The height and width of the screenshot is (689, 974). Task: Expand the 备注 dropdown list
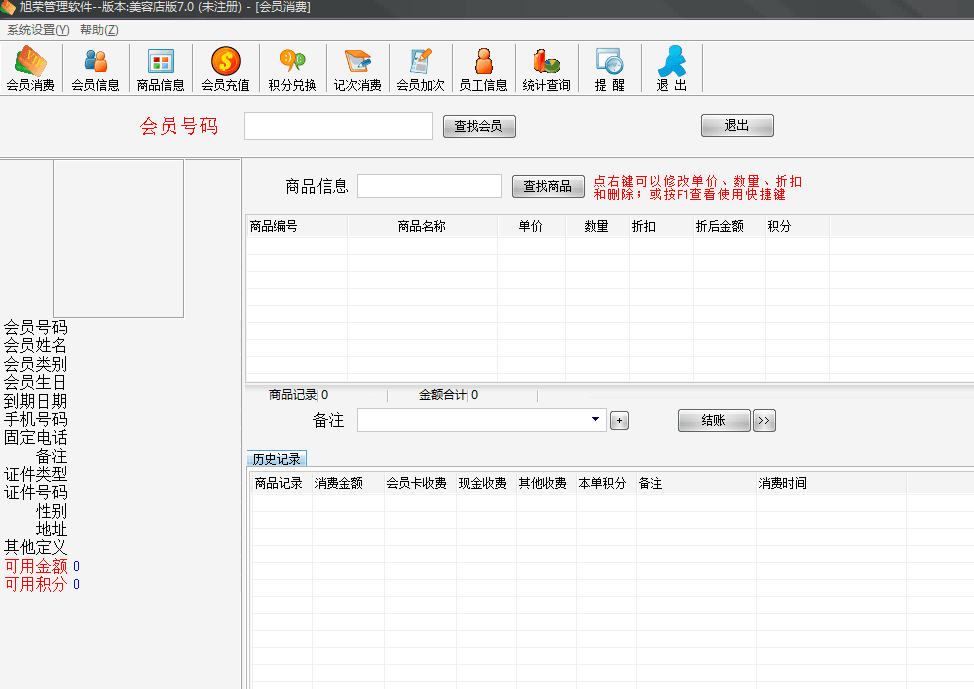click(596, 420)
